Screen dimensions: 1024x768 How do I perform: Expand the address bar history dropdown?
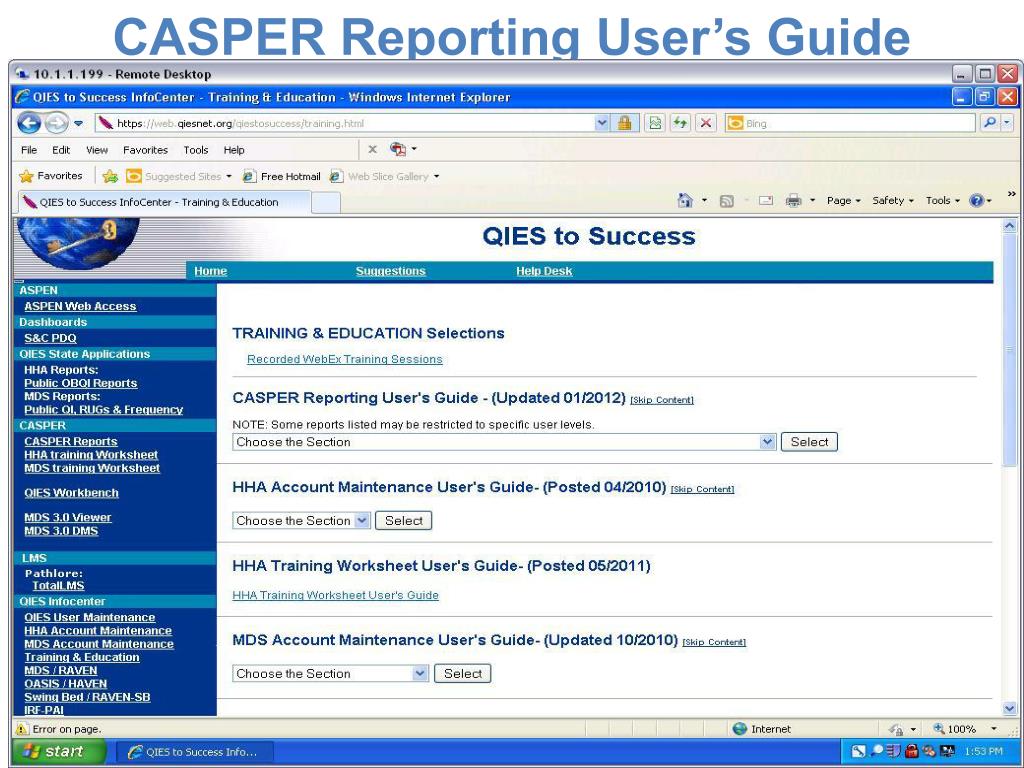602,123
